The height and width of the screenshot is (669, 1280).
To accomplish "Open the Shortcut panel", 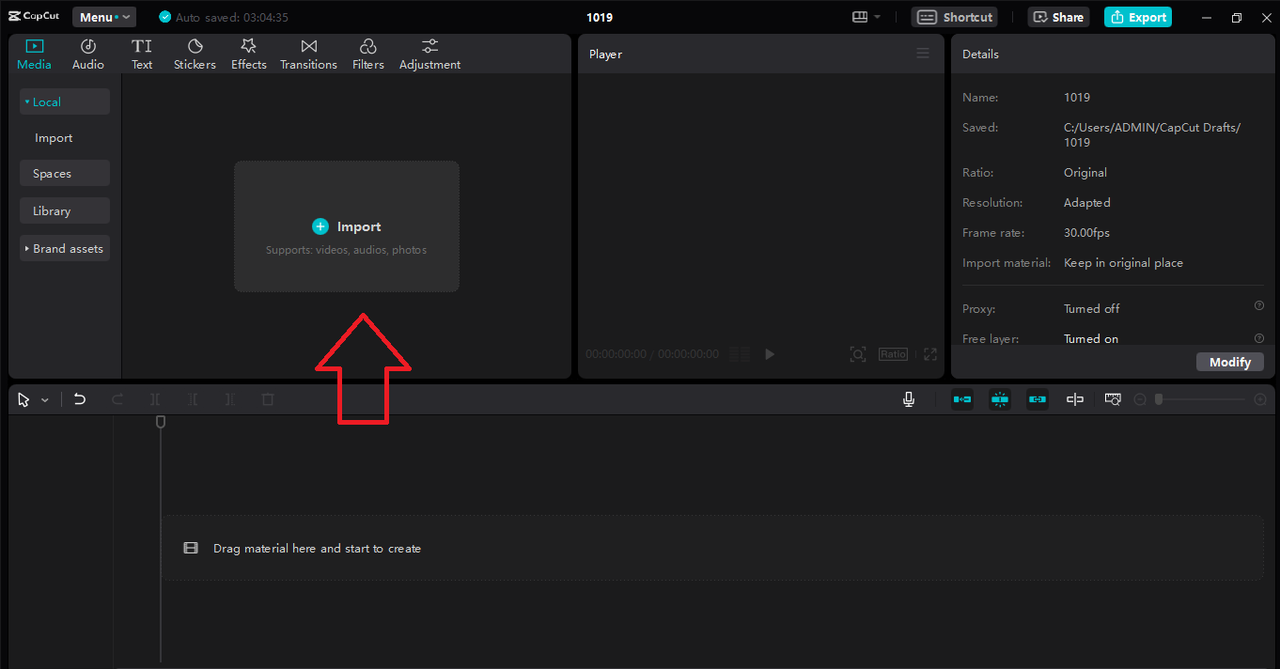I will 955,17.
